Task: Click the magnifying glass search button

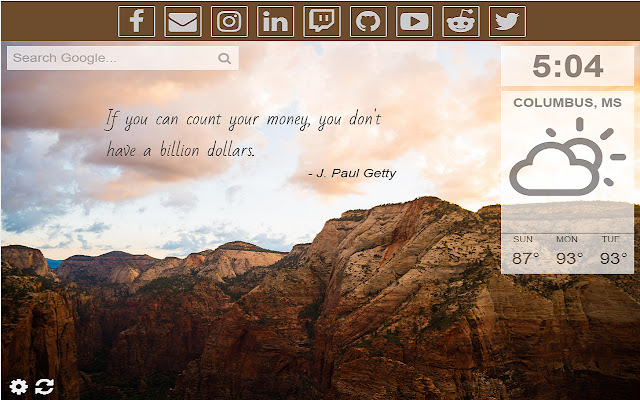Action: [224, 58]
